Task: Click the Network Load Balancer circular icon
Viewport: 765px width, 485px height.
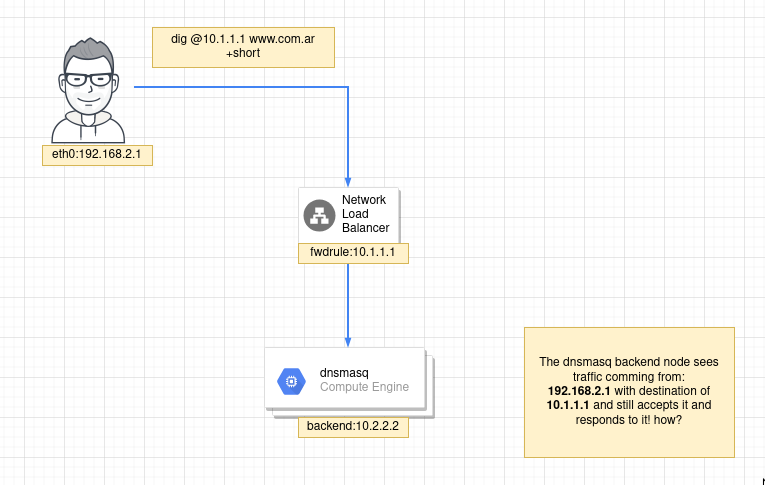Action: [x=319, y=215]
